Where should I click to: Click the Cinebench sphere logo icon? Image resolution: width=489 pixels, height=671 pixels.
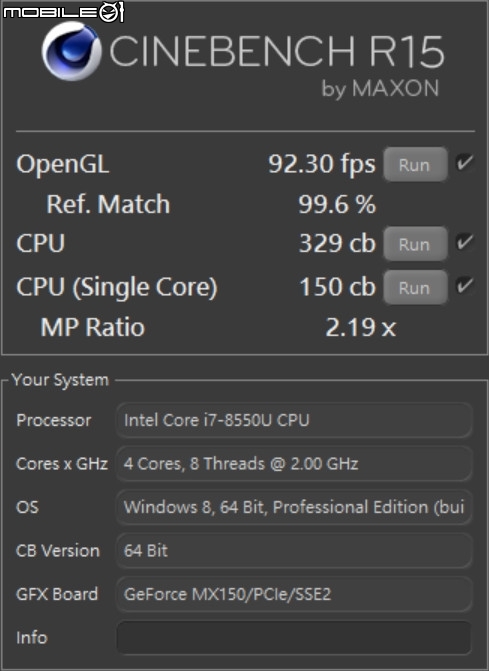click(x=71, y=51)
